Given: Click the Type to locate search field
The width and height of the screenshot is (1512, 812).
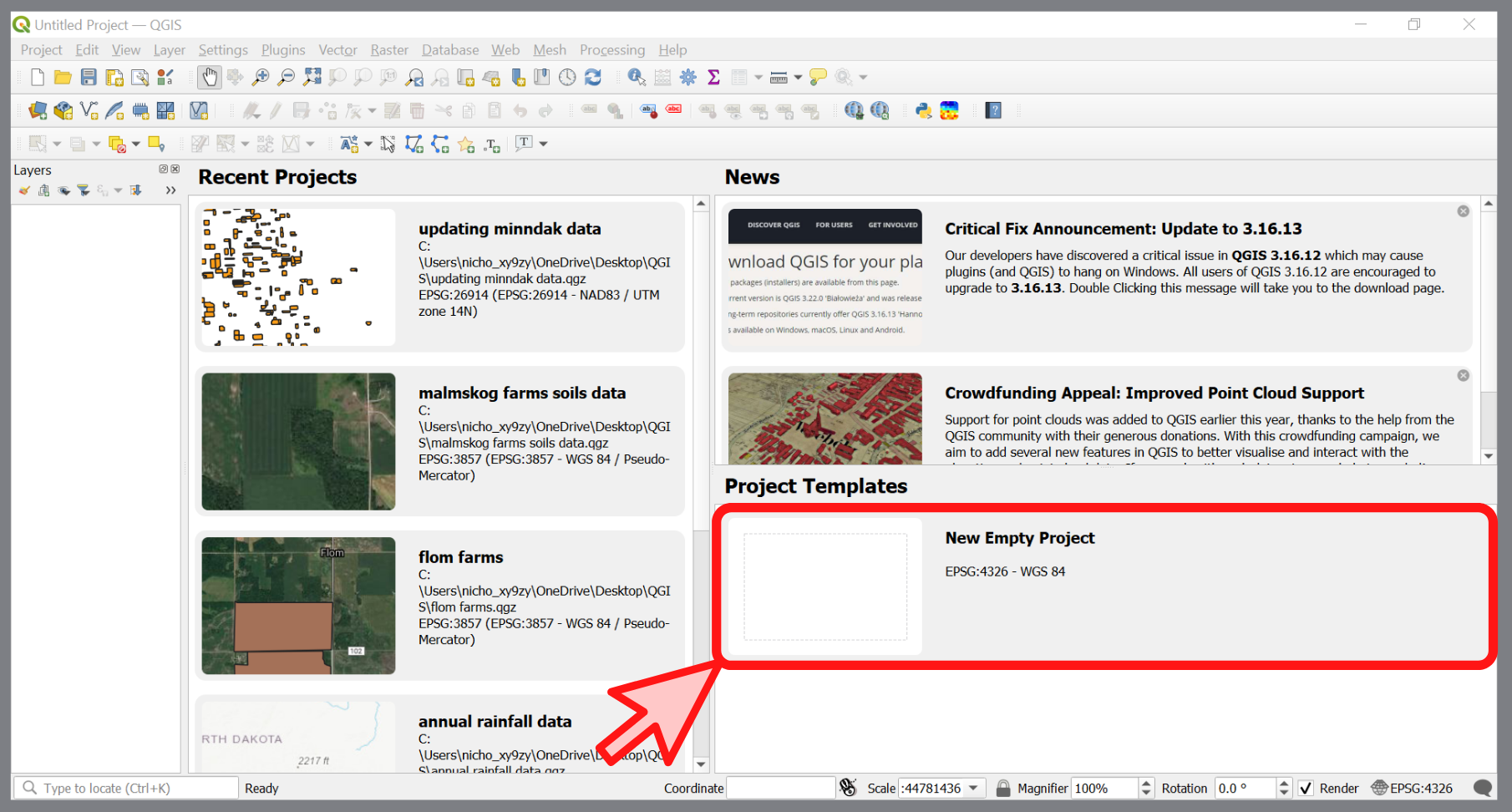Looking at the screenshot, I should click(126, 788).
